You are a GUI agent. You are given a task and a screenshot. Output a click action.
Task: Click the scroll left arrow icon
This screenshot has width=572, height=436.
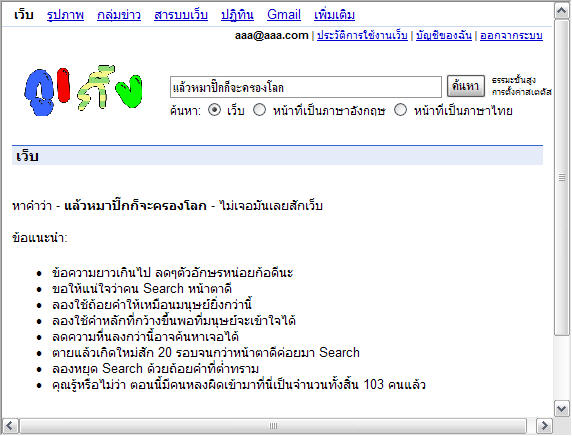pyautogui.click(x=9, y=426)
